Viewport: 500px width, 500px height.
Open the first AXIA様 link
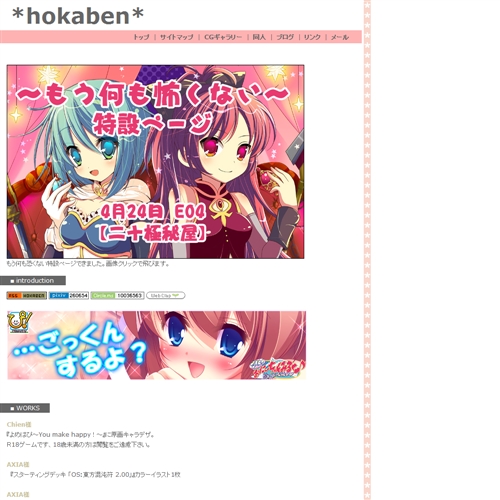pyautogui.click(x=18, y=464)
